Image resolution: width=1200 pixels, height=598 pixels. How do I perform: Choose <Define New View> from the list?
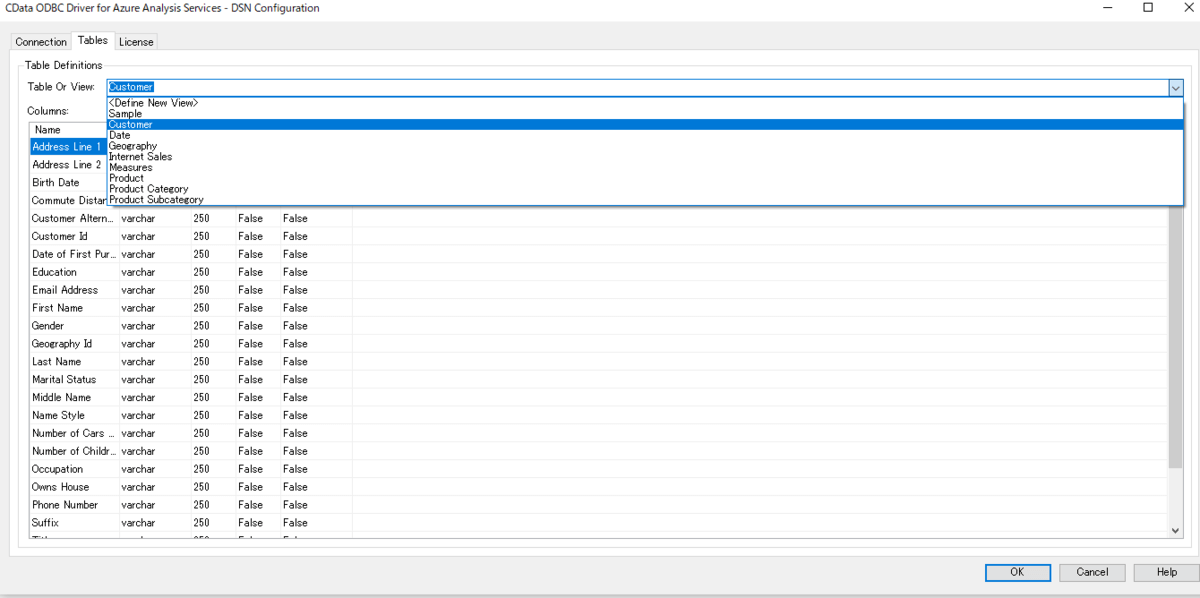click(645, 103)
